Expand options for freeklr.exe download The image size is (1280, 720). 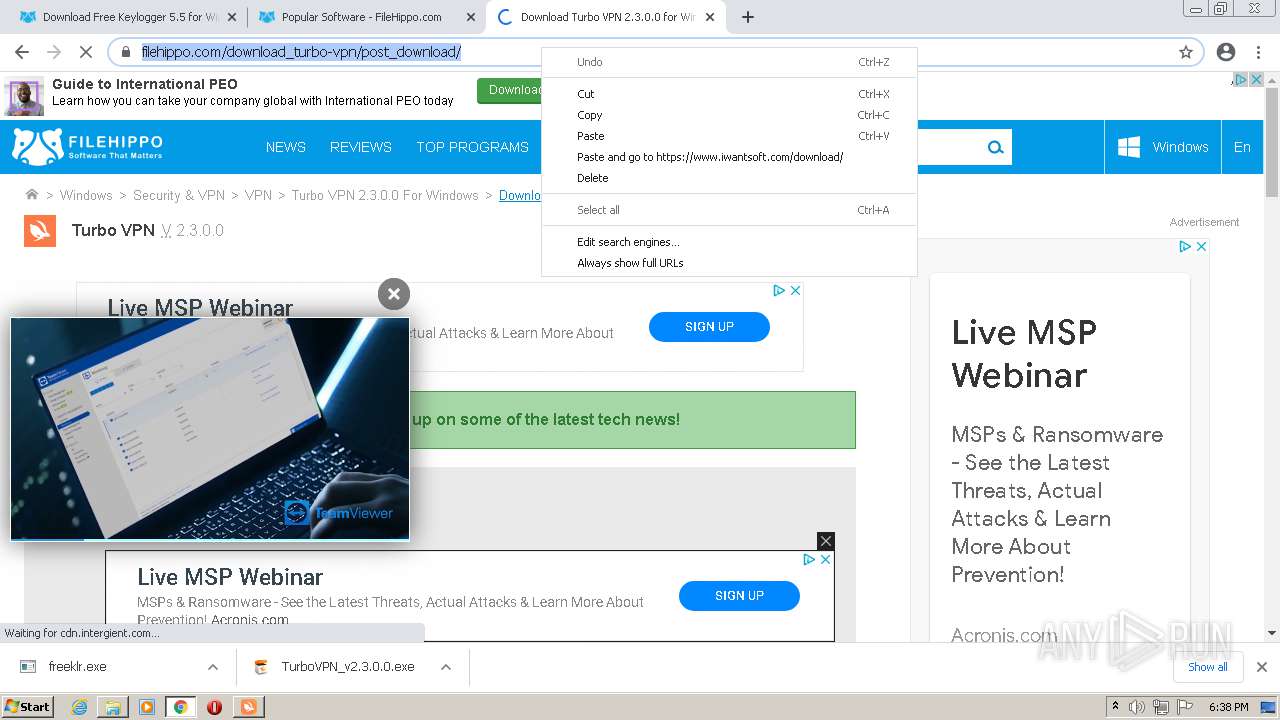pyautogui.click(x=213, y=667)
